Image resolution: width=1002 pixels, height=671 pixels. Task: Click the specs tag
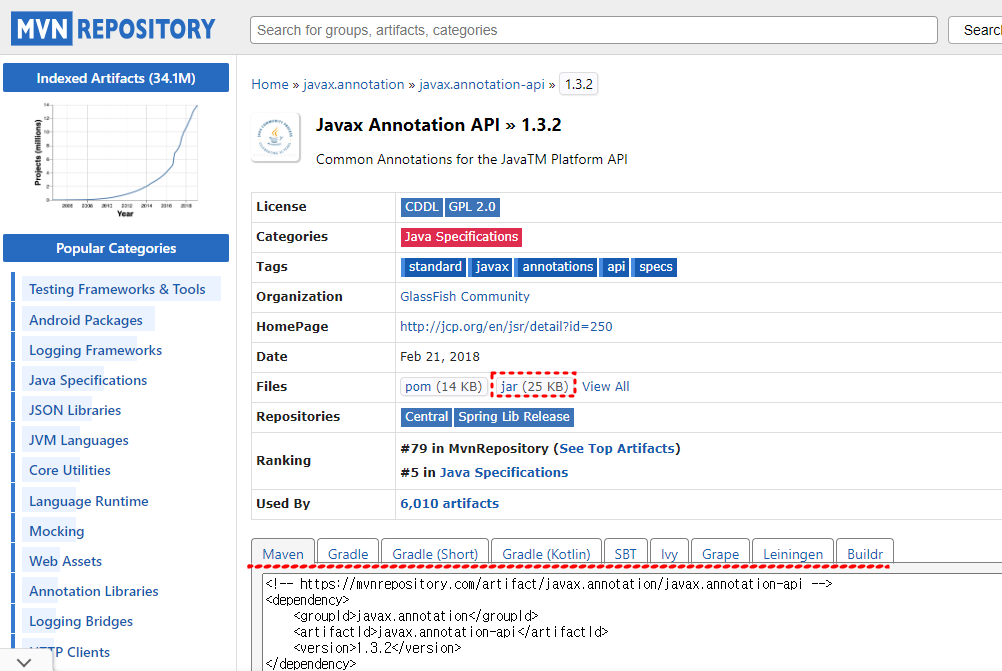[x=655, y=267]
